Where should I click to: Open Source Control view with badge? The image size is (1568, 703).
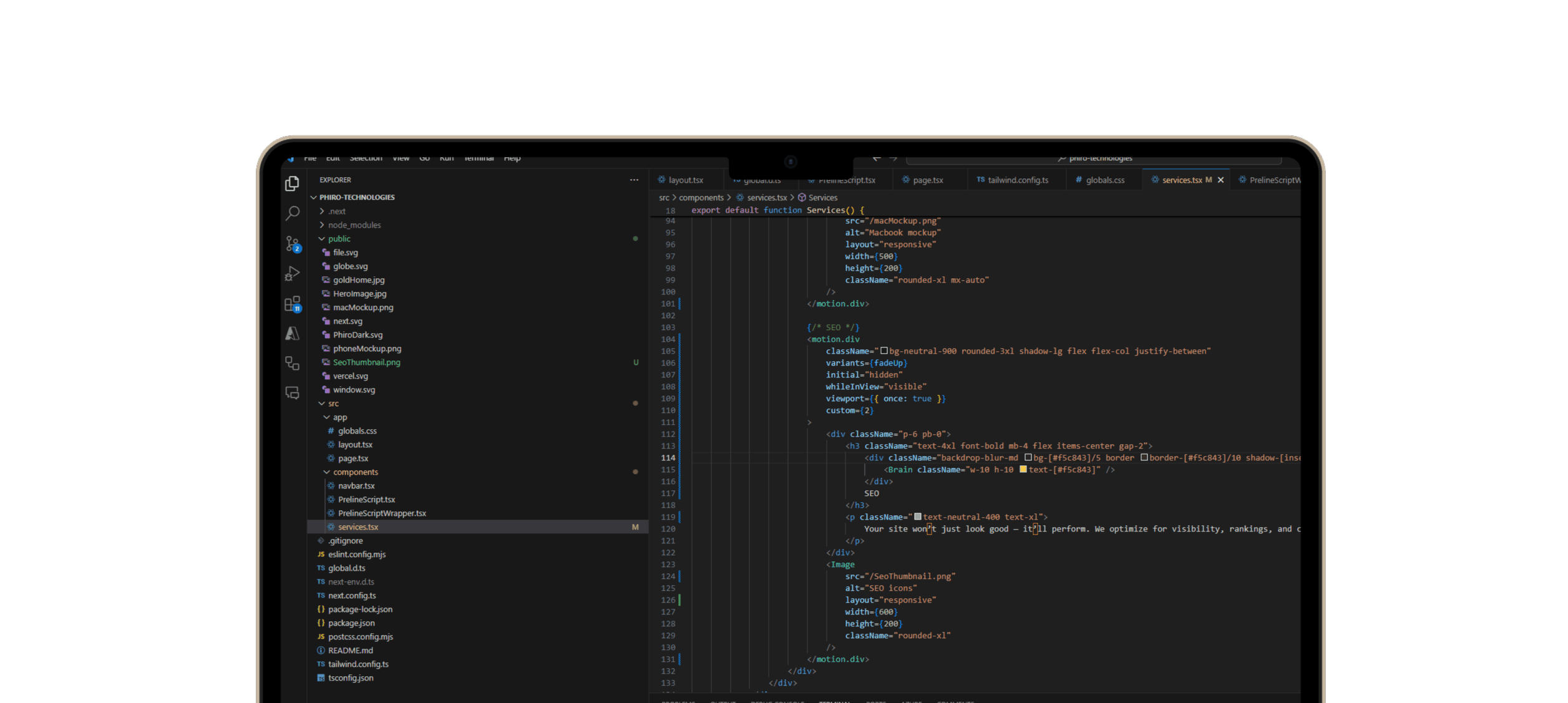292,243
